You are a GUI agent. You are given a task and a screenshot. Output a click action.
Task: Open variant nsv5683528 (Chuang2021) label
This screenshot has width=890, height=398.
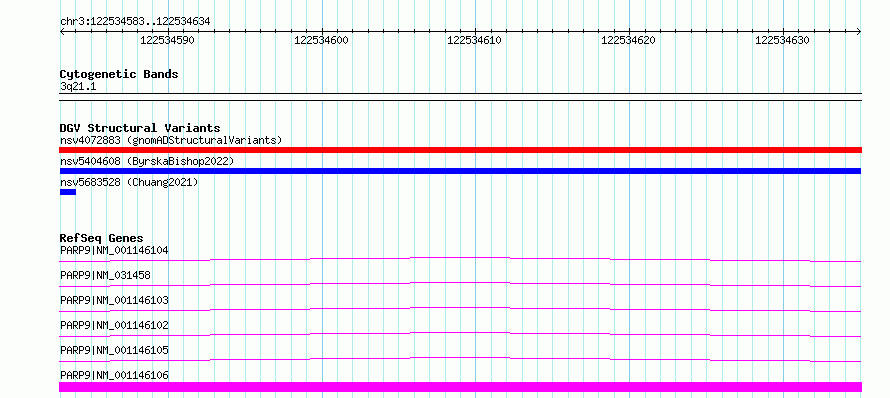pos(129,182)
